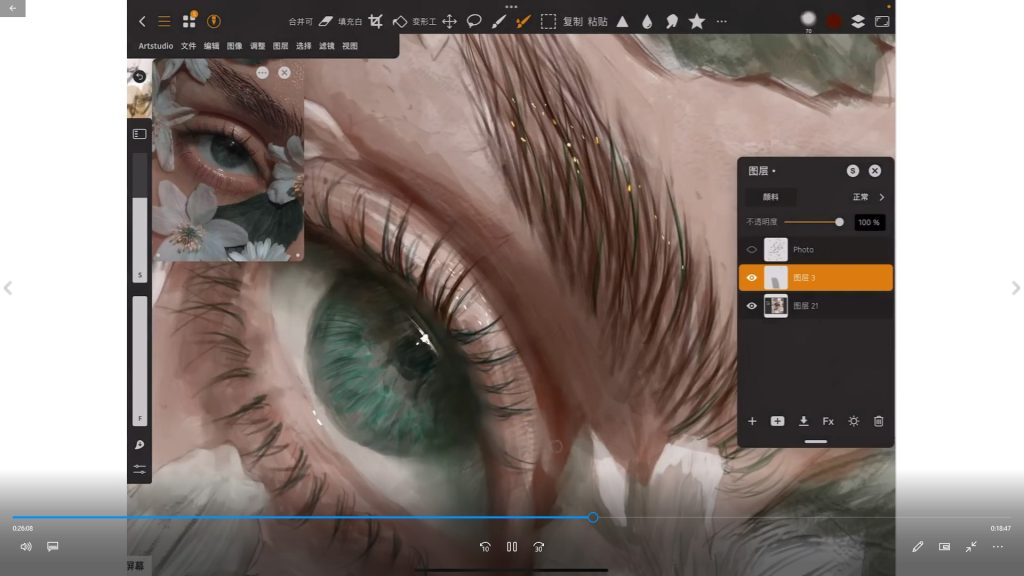Hide 图层 3 with its eye icon
The height and width of the screenshot is (576, 1024).
[752, 278]
